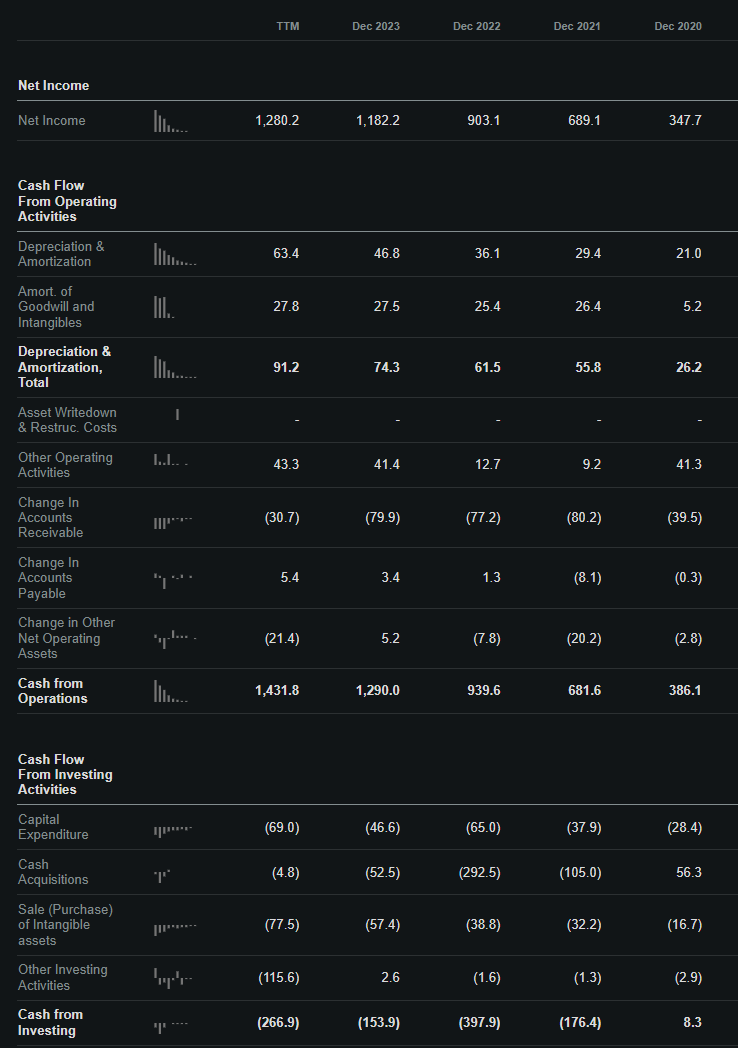Click the Dec 2020 column header
Viewport: 738px width, 1048px height.
pyautogui.click(x=677, y=26)
